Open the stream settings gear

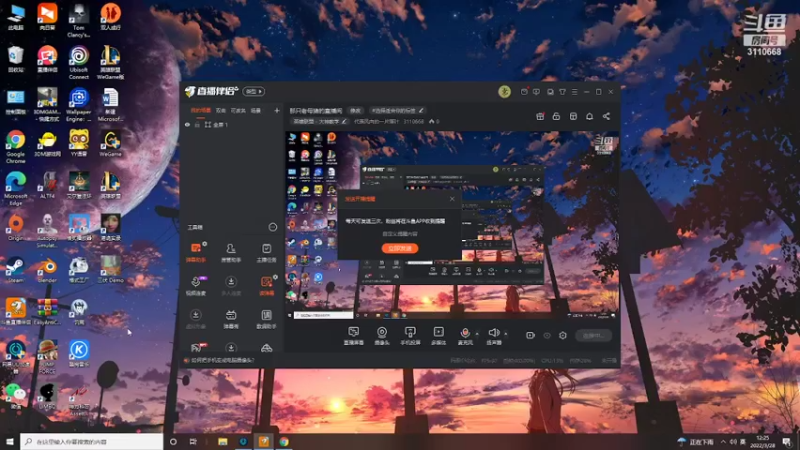tap(563, 335)
